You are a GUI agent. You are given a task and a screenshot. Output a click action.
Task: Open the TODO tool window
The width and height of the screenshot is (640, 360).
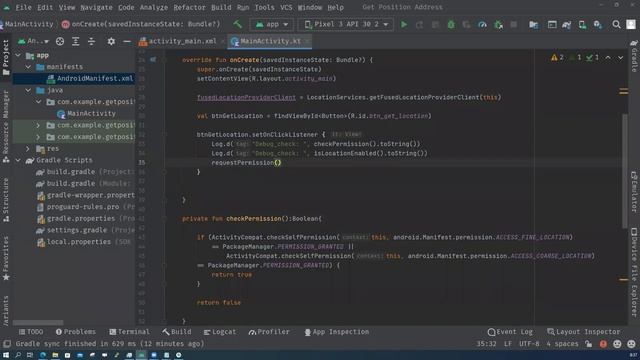pyautogui.click(x=31, y=332)
